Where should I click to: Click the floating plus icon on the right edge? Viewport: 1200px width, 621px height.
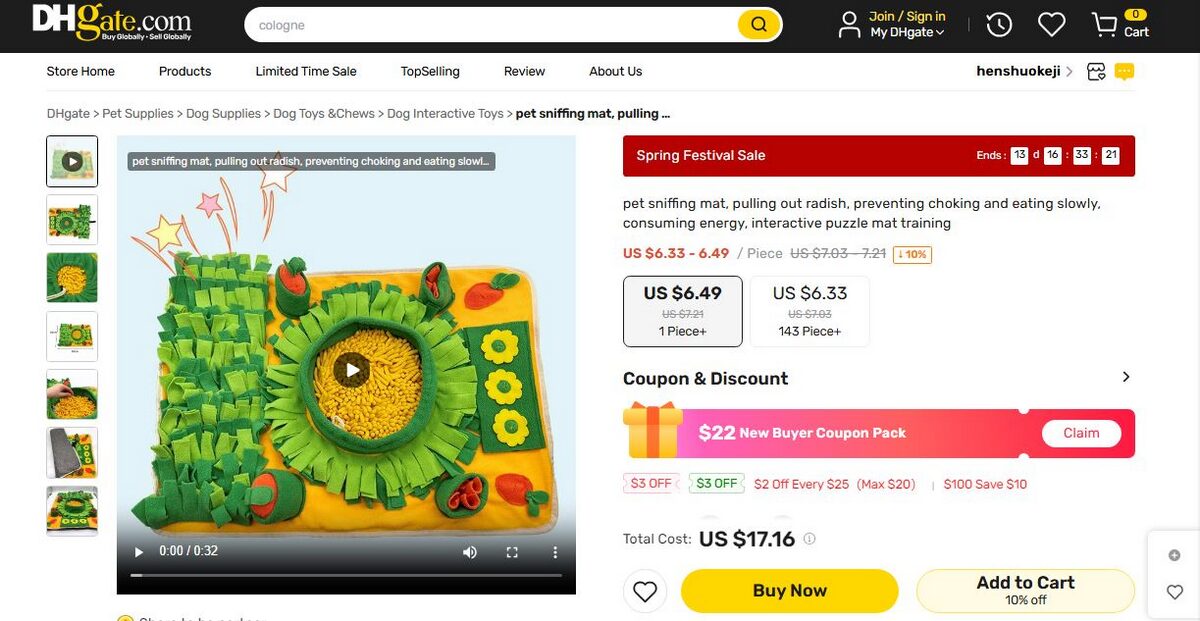pyautogui.click(x=1174, y=554)
